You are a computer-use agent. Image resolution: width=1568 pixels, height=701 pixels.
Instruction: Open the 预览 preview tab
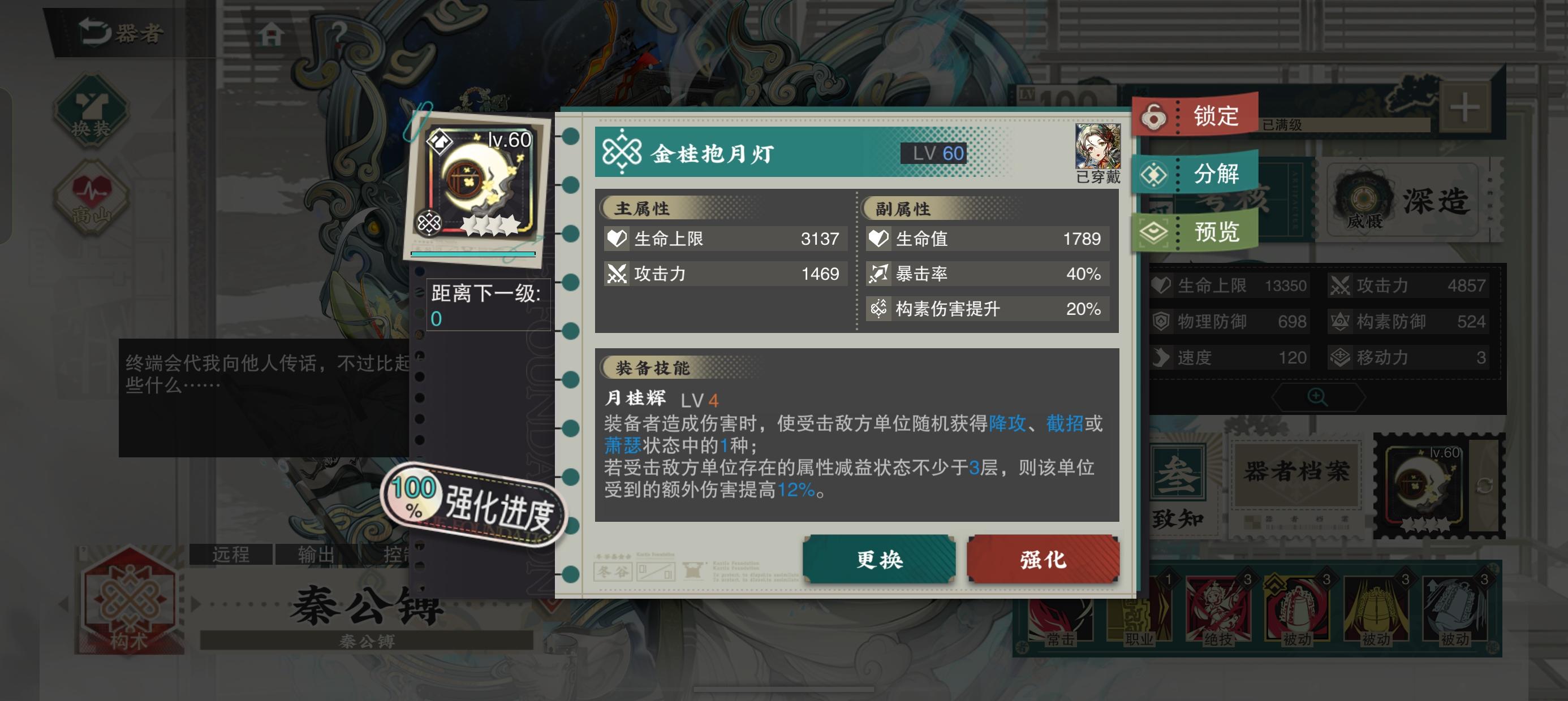pos(1195,231)
